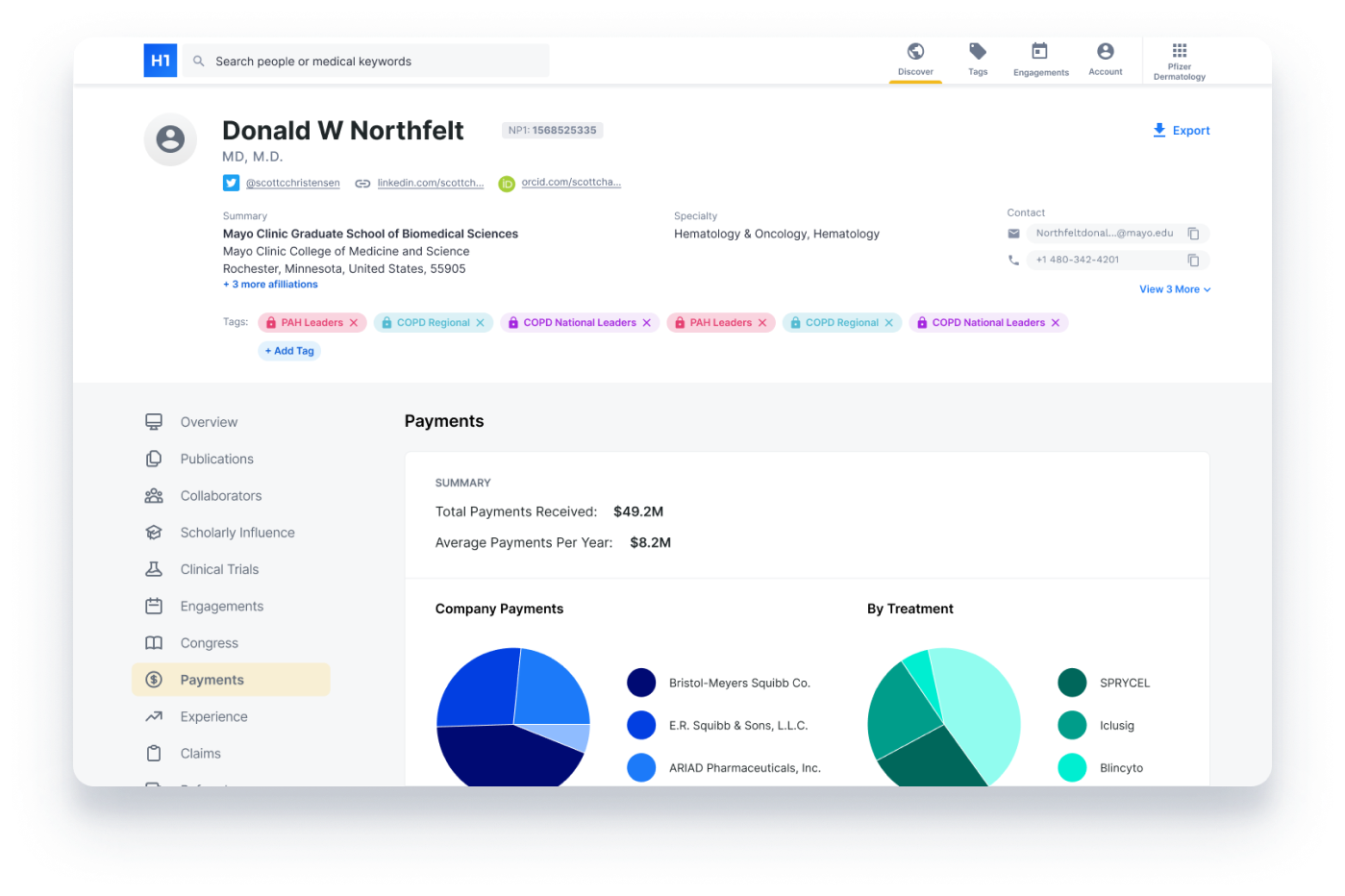1345x896 pixels.
Task: Select the Payments dollar icon
Action: coord(154,680)
